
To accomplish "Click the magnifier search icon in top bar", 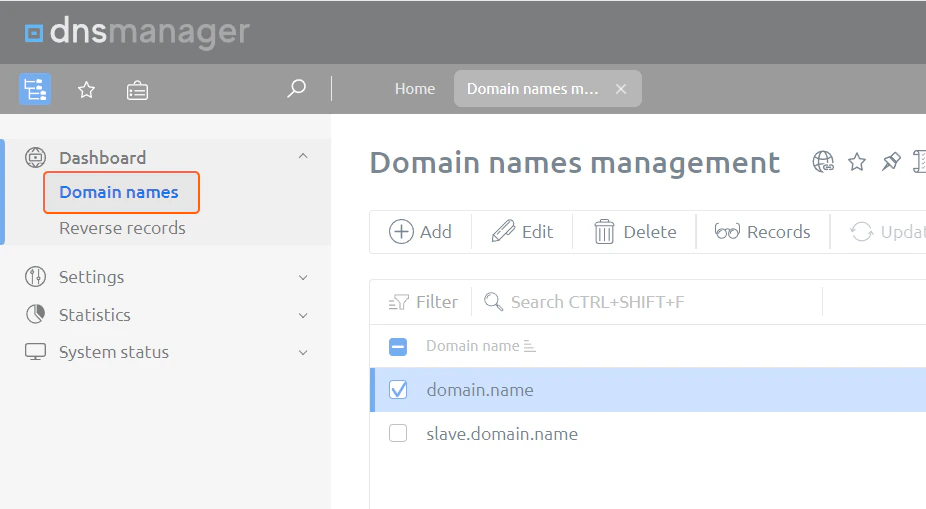I will click(296, 89).
